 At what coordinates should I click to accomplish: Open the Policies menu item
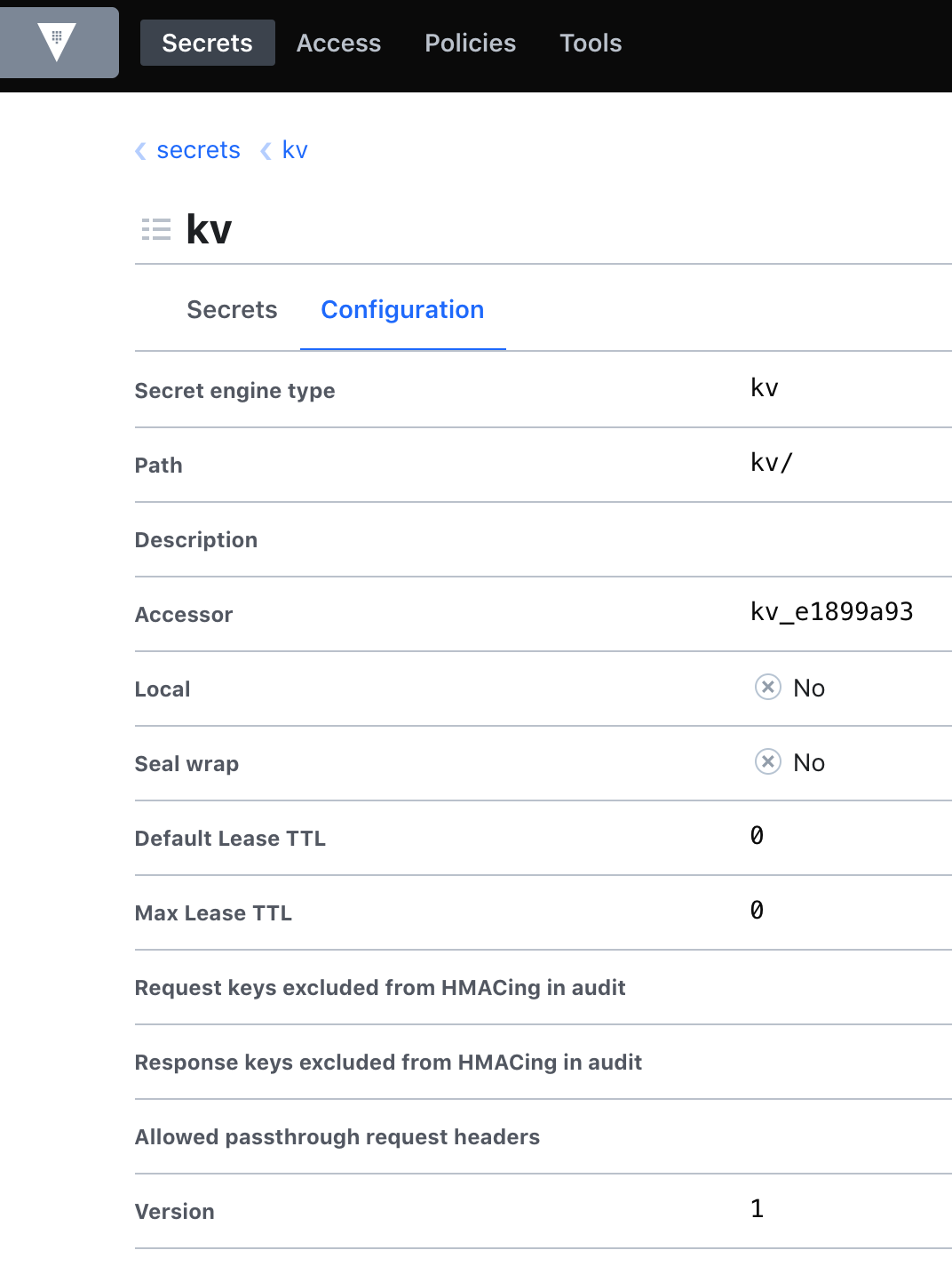point(470,43)
